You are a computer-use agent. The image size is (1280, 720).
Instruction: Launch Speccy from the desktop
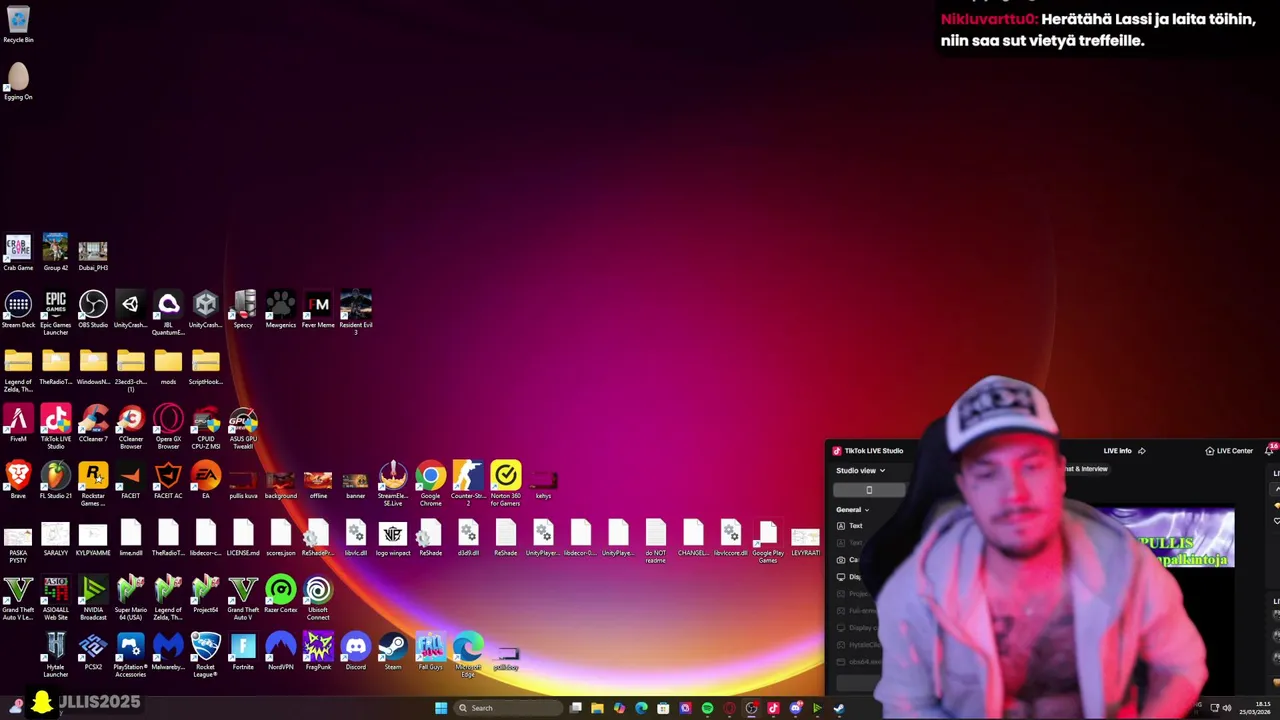coord(243,309)
